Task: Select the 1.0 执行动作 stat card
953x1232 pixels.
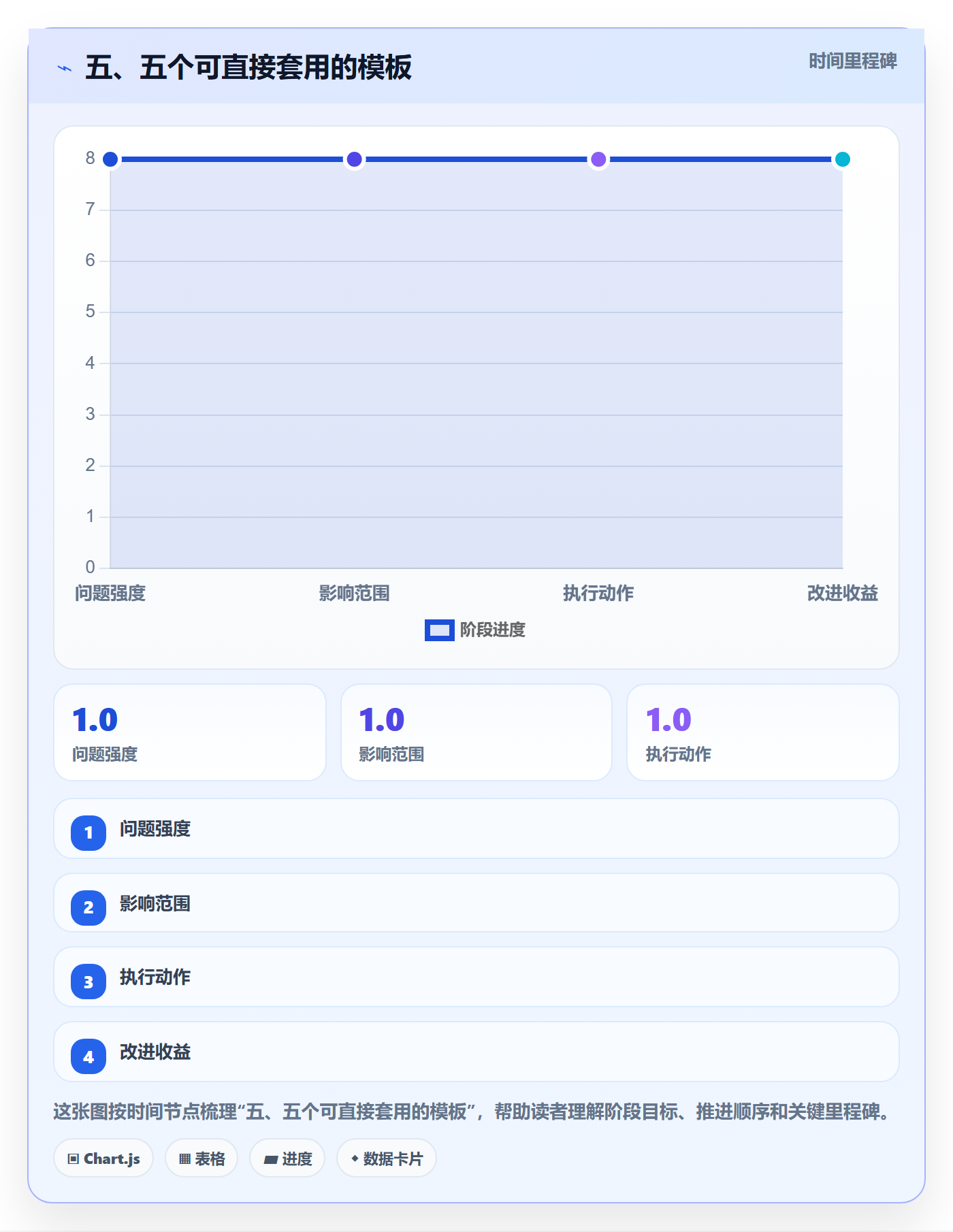Action: (763, 732)
